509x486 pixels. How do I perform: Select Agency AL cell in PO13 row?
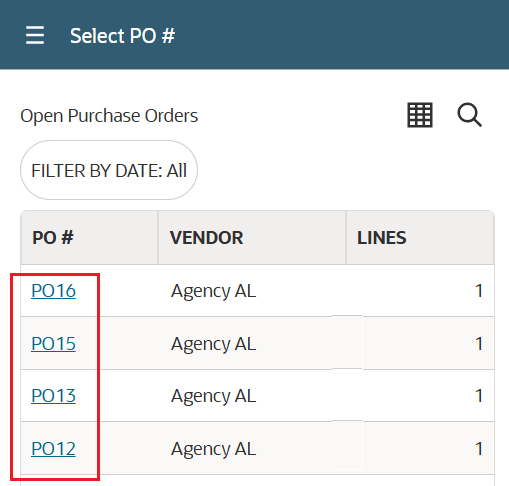pos(213,396)
